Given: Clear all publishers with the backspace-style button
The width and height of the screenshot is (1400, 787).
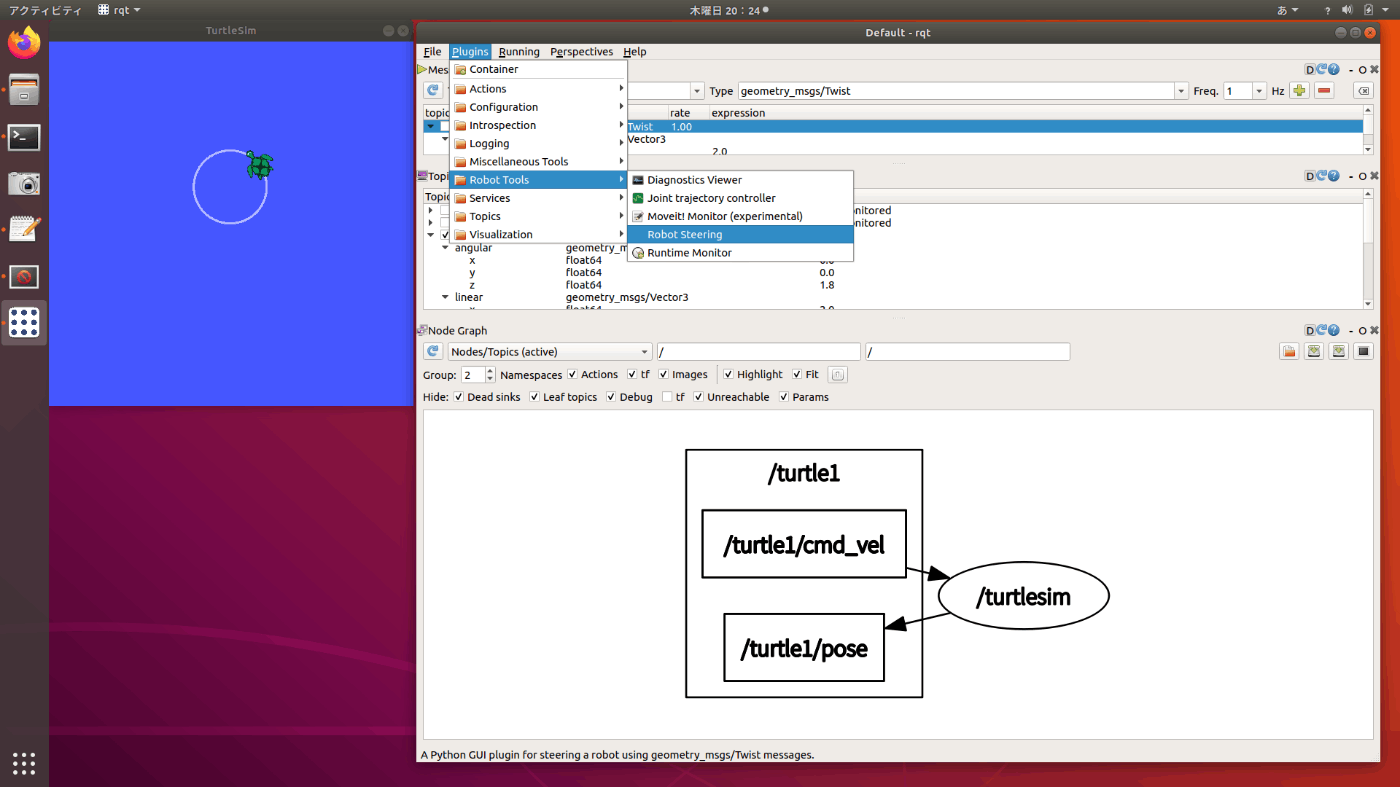Looking at the screenshot, I should pos(1363,91).
